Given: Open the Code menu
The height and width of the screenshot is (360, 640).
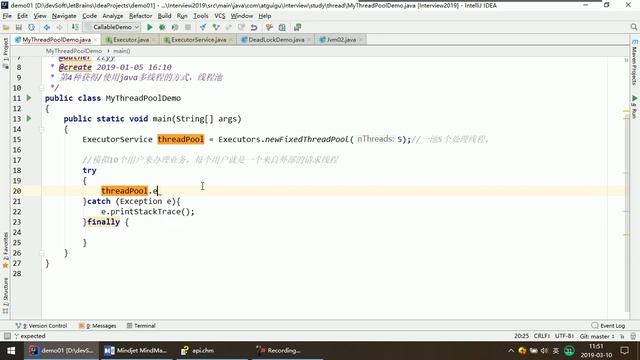Looking at the screenshot, I should click(x=89, y=16).
